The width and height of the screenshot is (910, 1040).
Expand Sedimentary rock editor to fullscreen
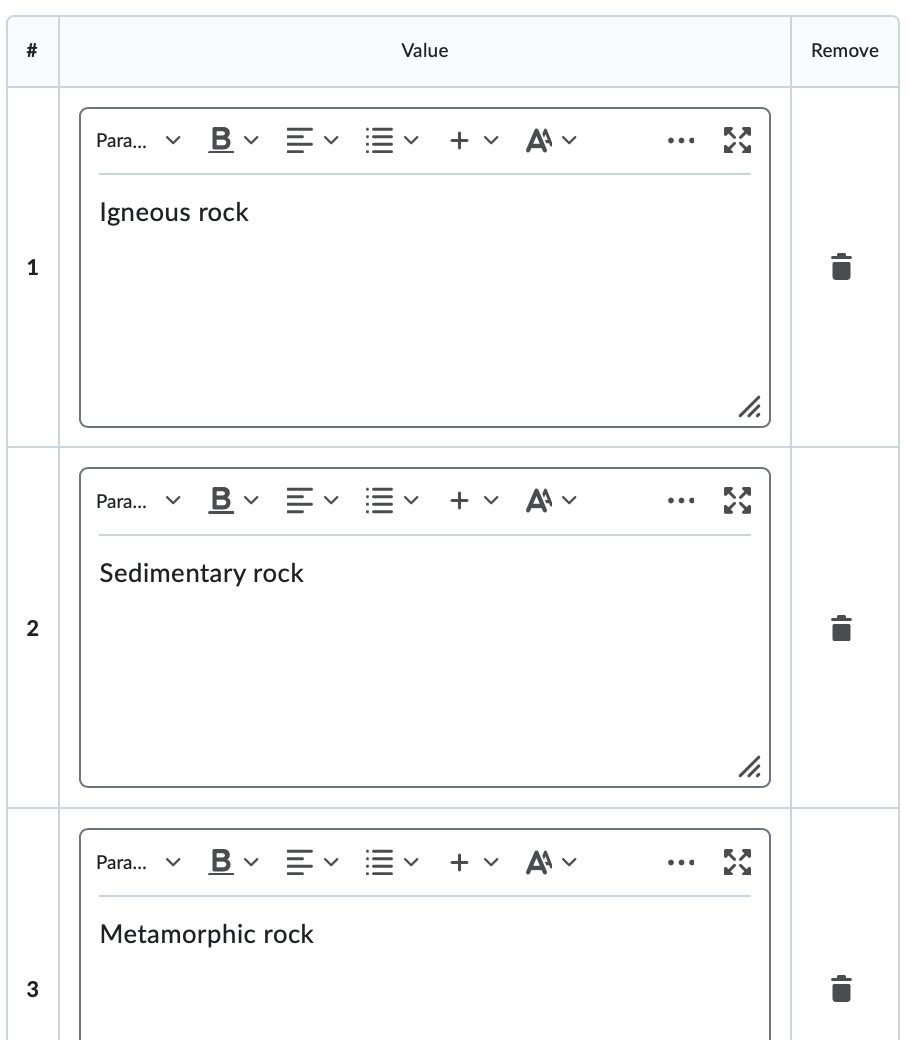point(737,501)
